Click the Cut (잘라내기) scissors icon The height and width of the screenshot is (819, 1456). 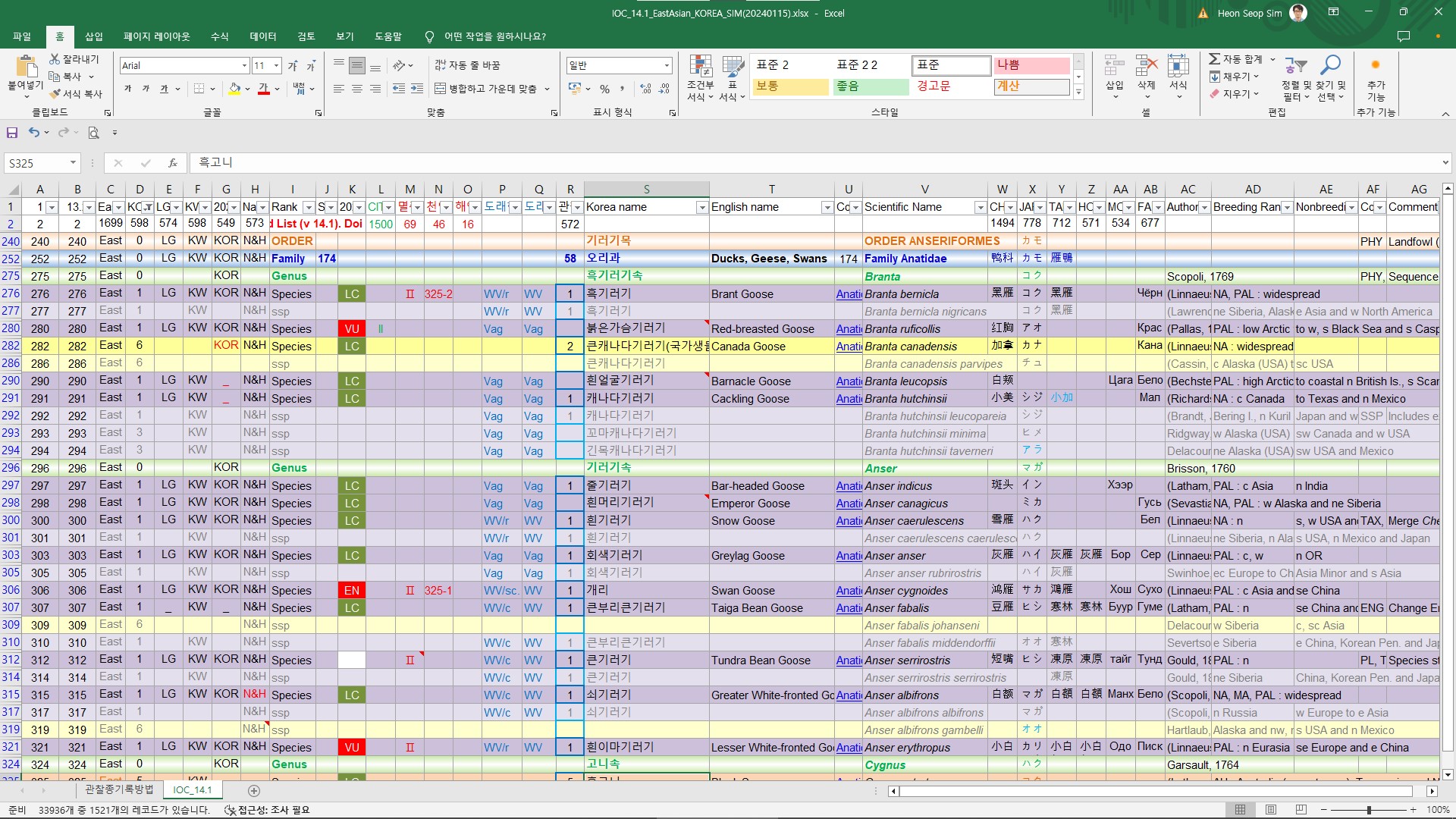[55, 59]
